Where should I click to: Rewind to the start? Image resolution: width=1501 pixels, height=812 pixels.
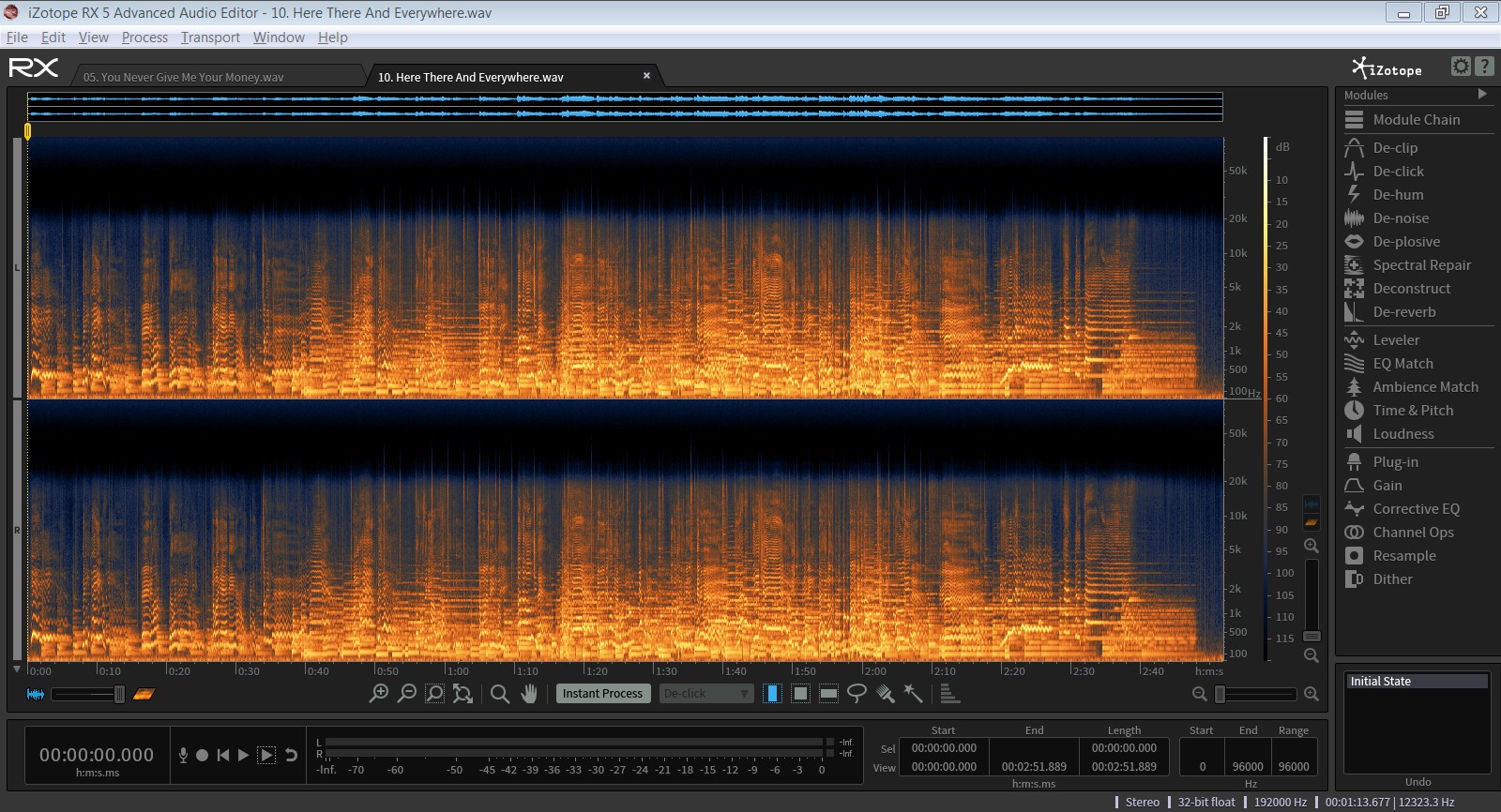[223, 755]
